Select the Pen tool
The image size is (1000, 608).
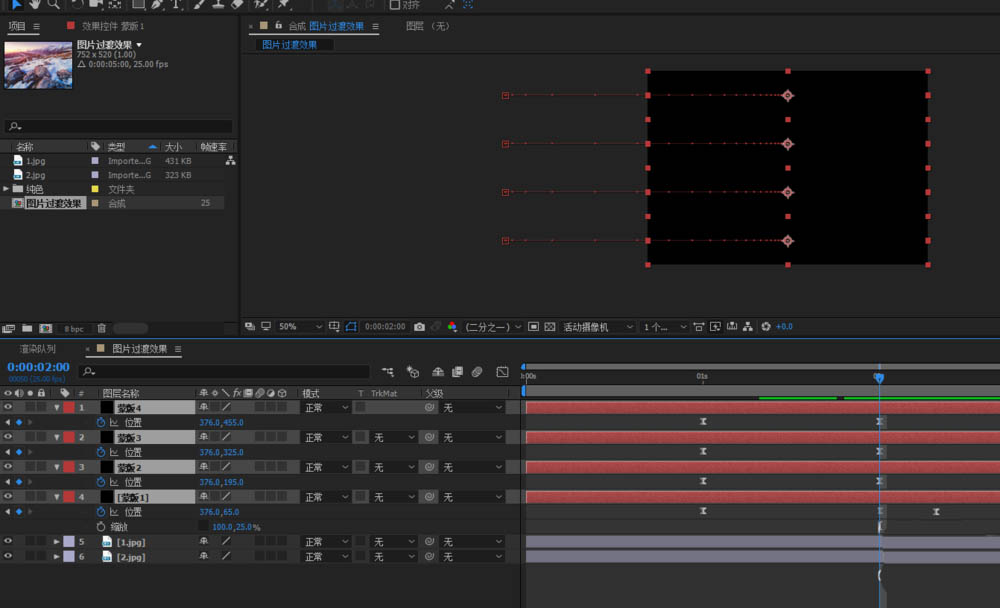(156, 4)
